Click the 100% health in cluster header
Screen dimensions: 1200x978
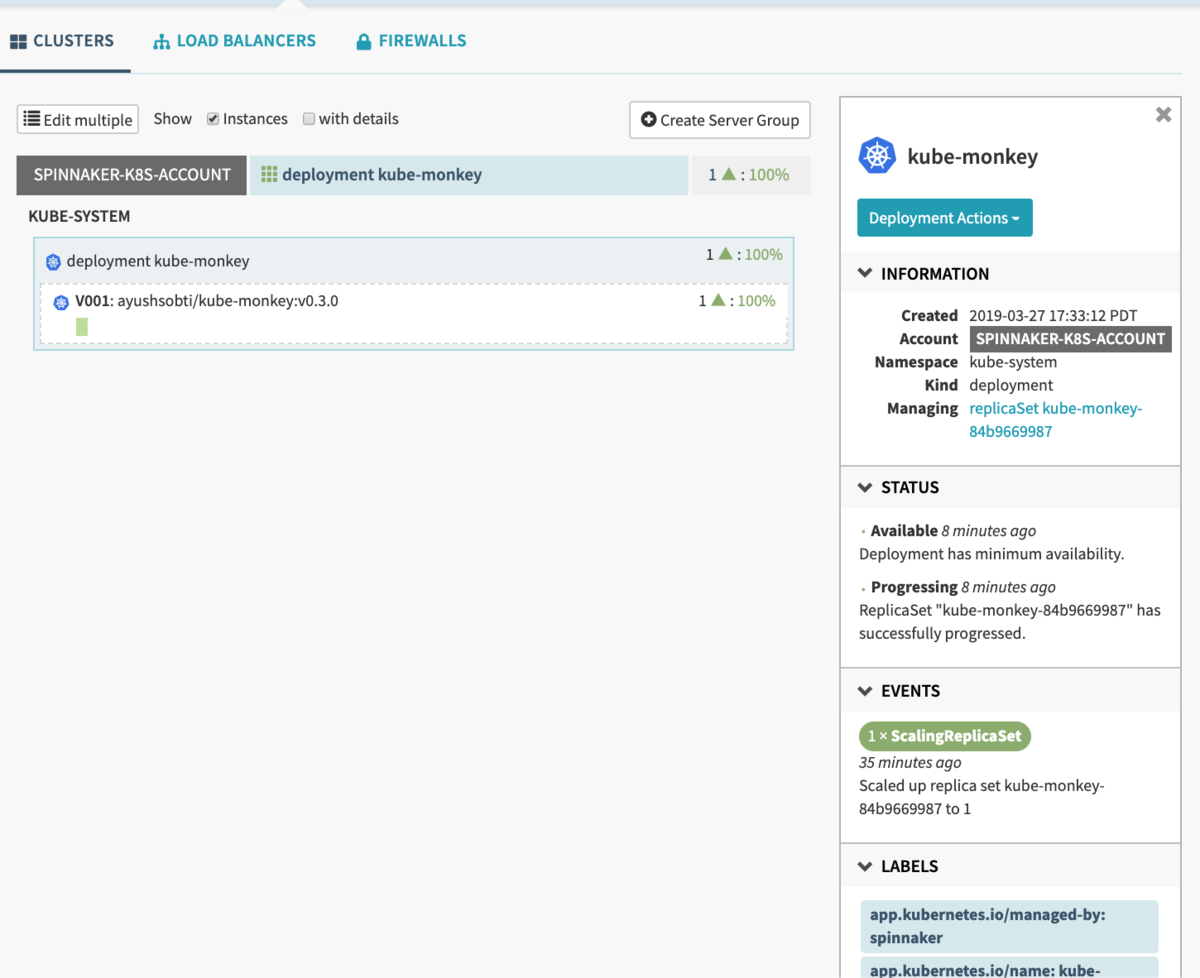[769, 175]
